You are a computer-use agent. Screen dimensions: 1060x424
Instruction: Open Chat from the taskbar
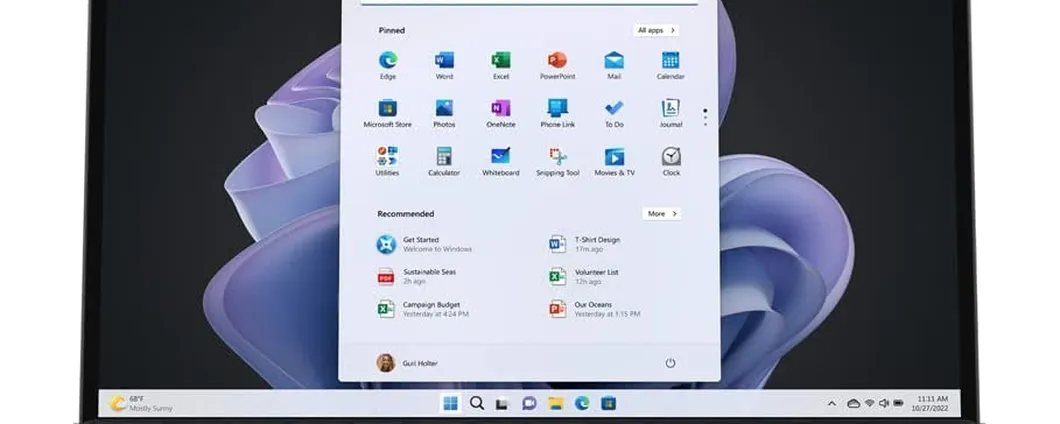coord(529,404)
